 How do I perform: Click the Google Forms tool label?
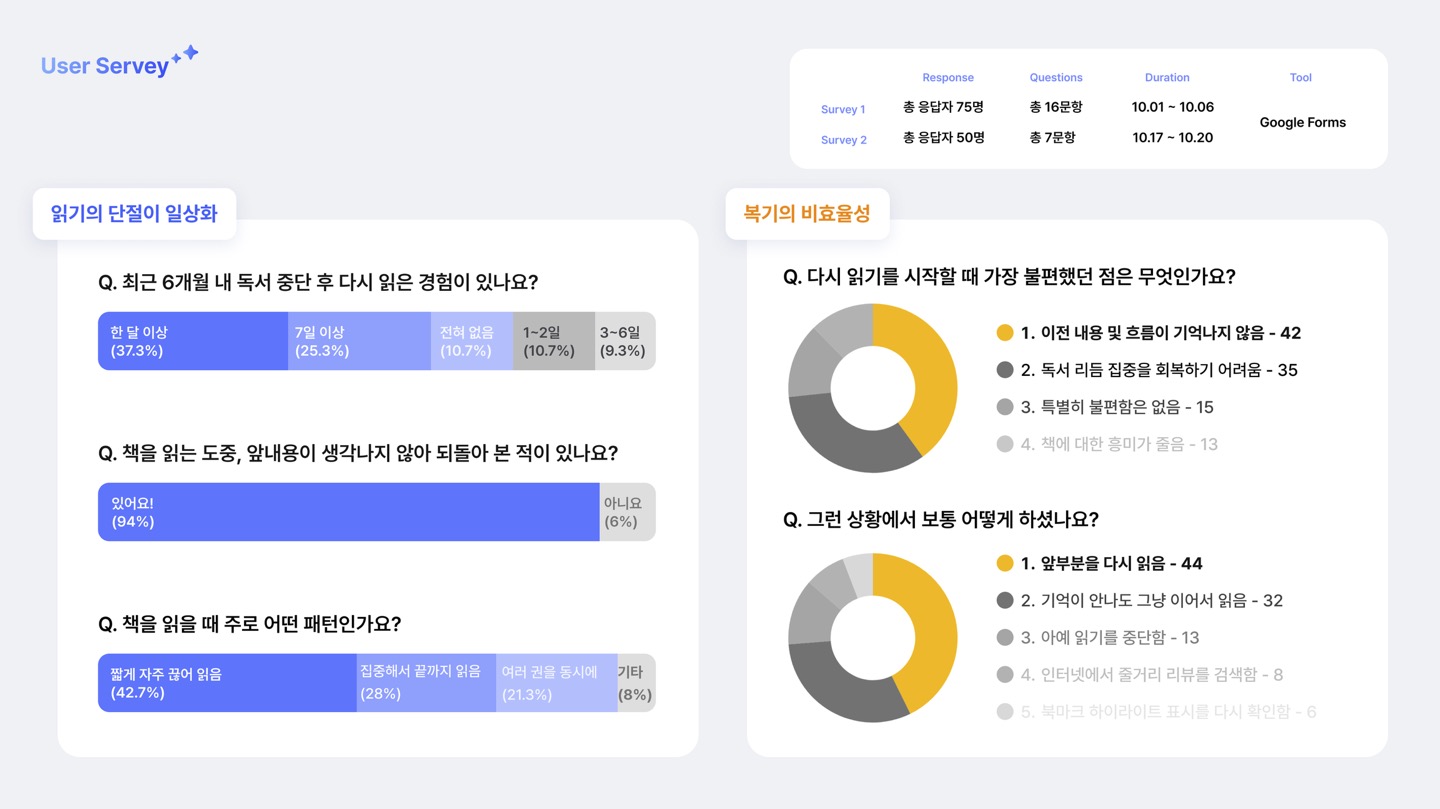[1302, 122]
